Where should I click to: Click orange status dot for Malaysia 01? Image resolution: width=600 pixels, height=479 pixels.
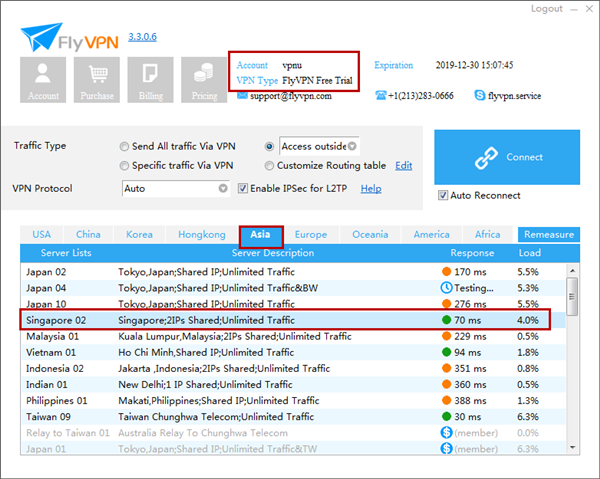446,336
